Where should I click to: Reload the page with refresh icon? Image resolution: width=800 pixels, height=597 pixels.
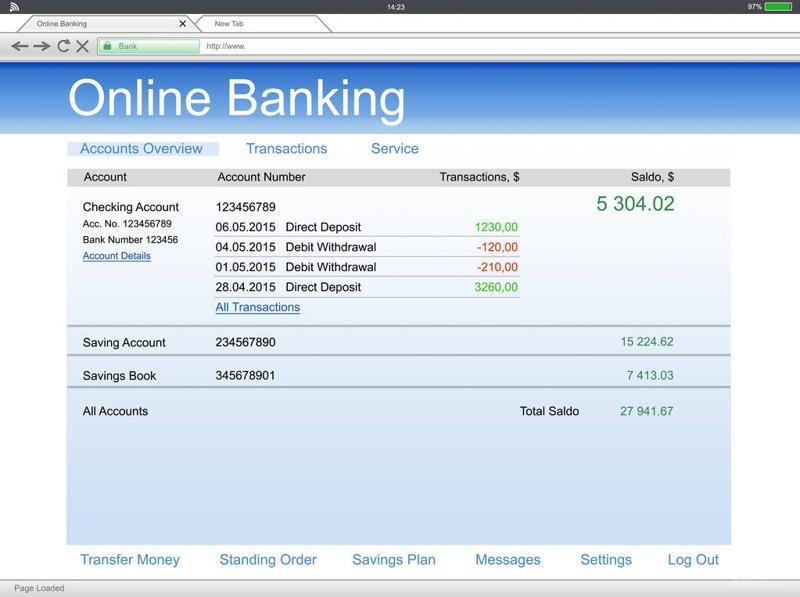click(63, 46)
